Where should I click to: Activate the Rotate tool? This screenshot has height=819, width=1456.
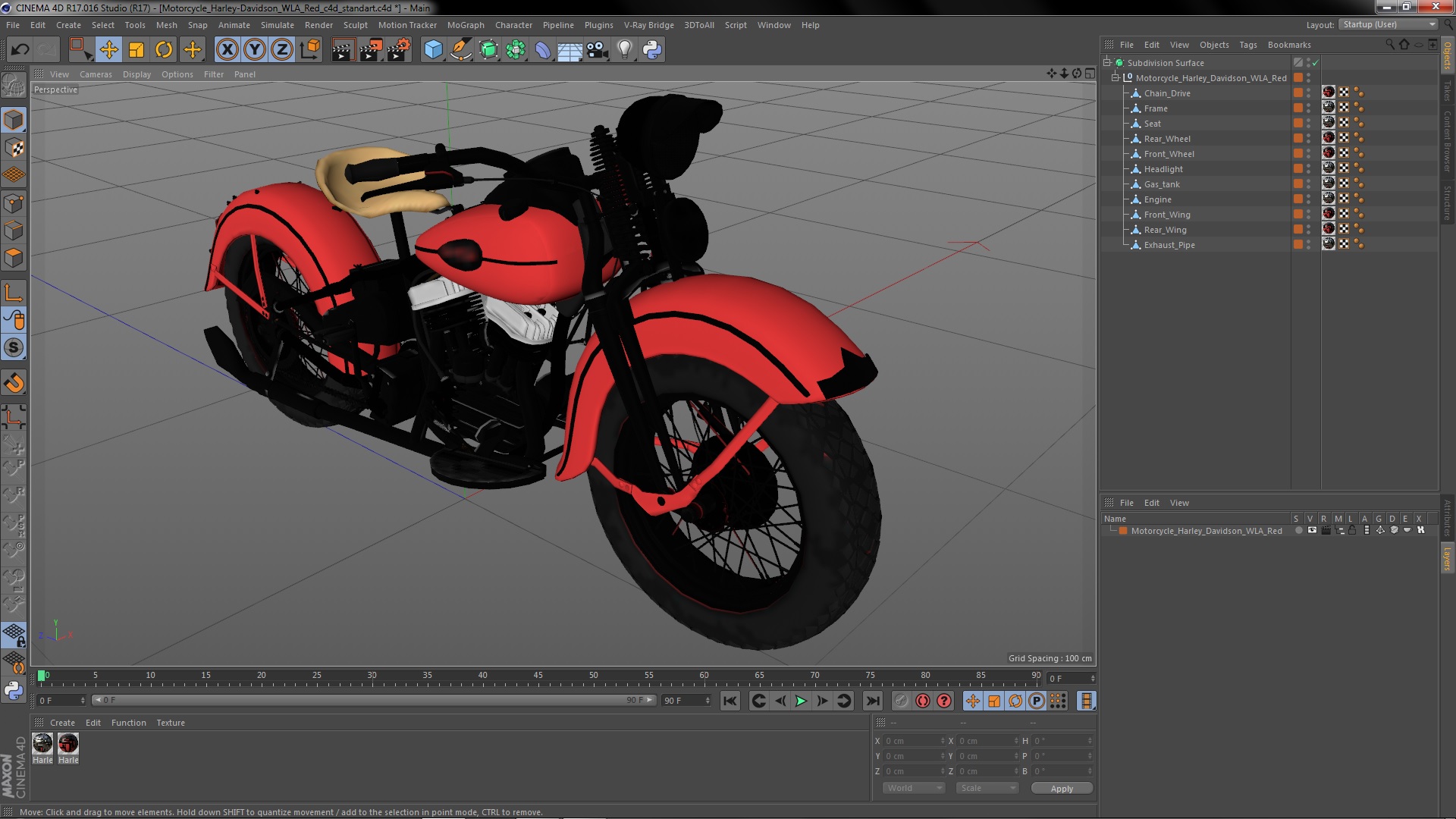[164, 50]
